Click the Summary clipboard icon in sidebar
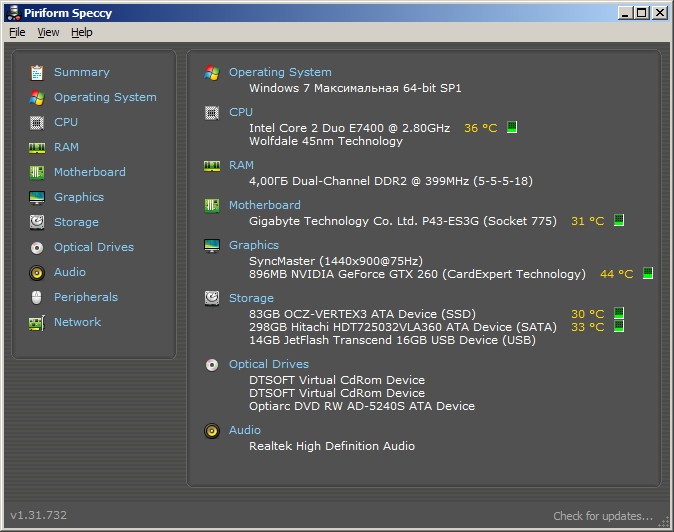Screen dimensions: 674x532 click(x=37, y=73)
